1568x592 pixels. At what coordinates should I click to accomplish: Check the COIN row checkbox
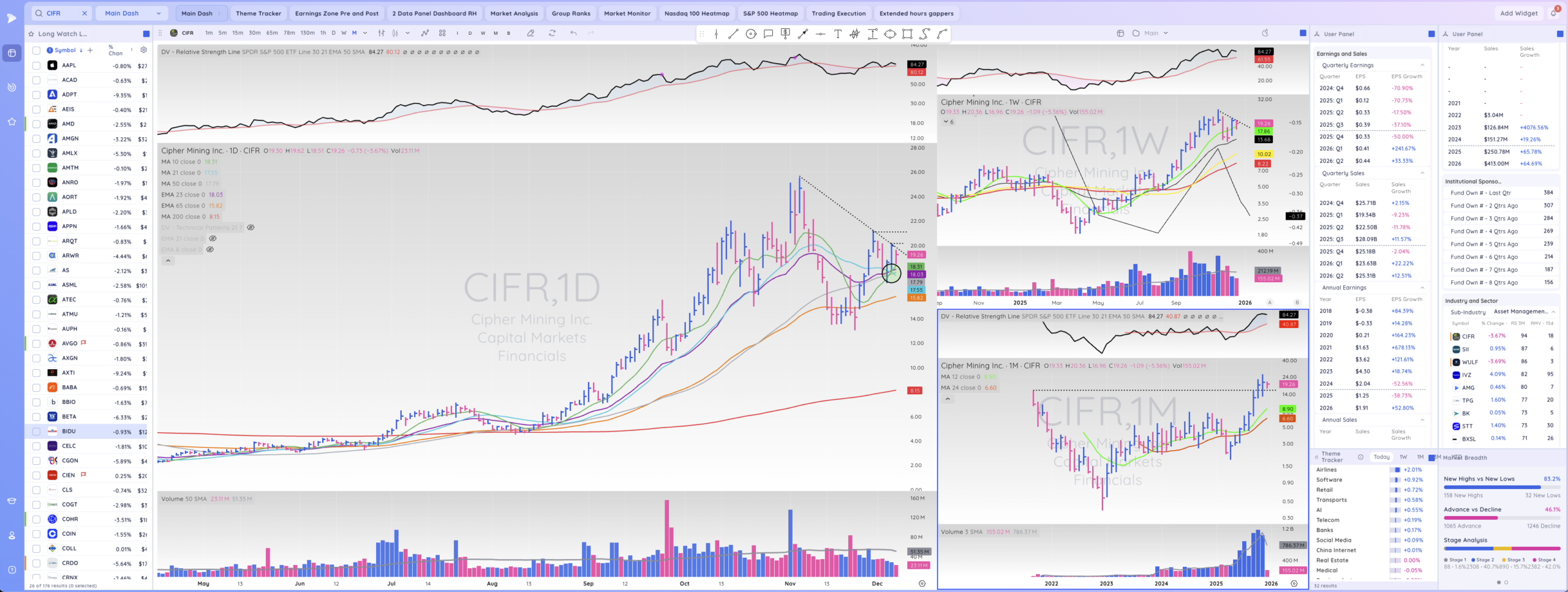pos(36,534)
